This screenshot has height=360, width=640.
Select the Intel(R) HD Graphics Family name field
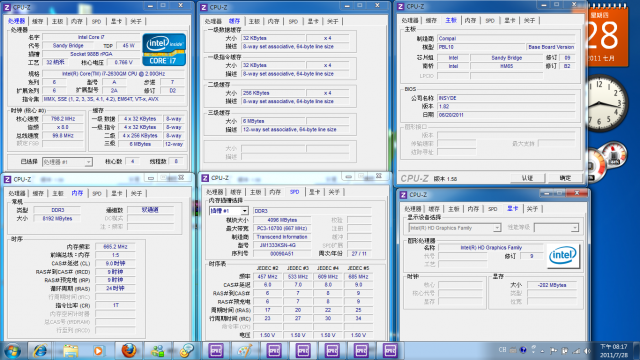coord(491,247)
